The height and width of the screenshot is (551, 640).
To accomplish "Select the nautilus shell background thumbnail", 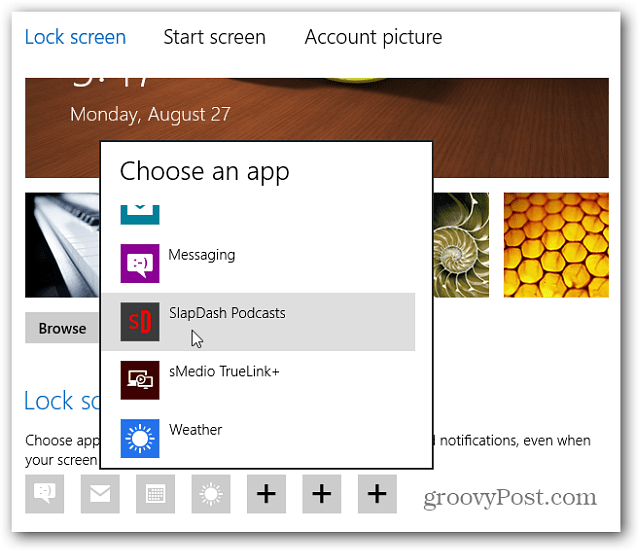I will point(461,245).
